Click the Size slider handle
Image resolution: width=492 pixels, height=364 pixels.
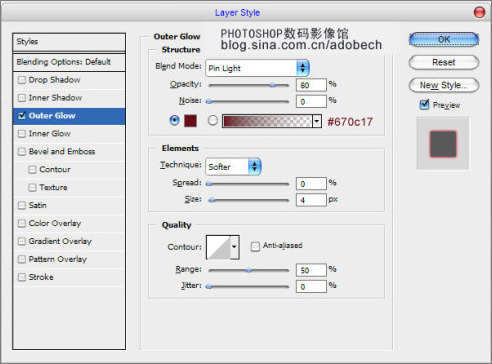212,200
